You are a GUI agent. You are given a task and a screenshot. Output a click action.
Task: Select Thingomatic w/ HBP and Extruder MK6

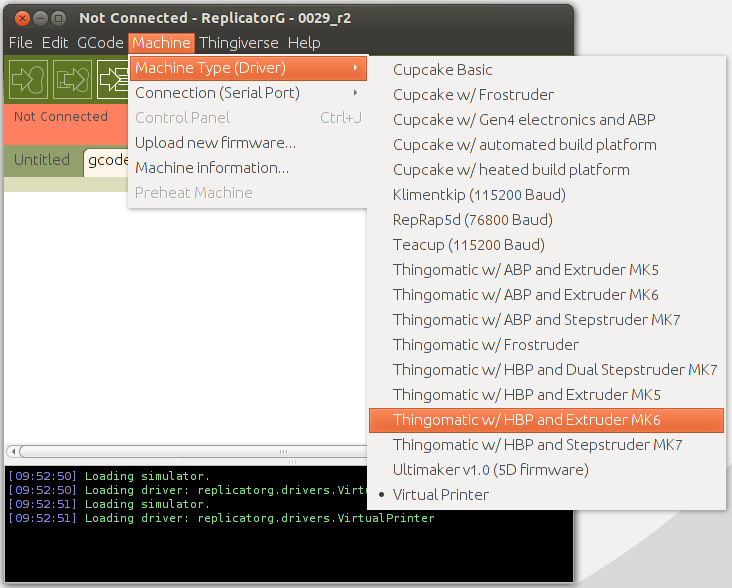click(526, 419)
